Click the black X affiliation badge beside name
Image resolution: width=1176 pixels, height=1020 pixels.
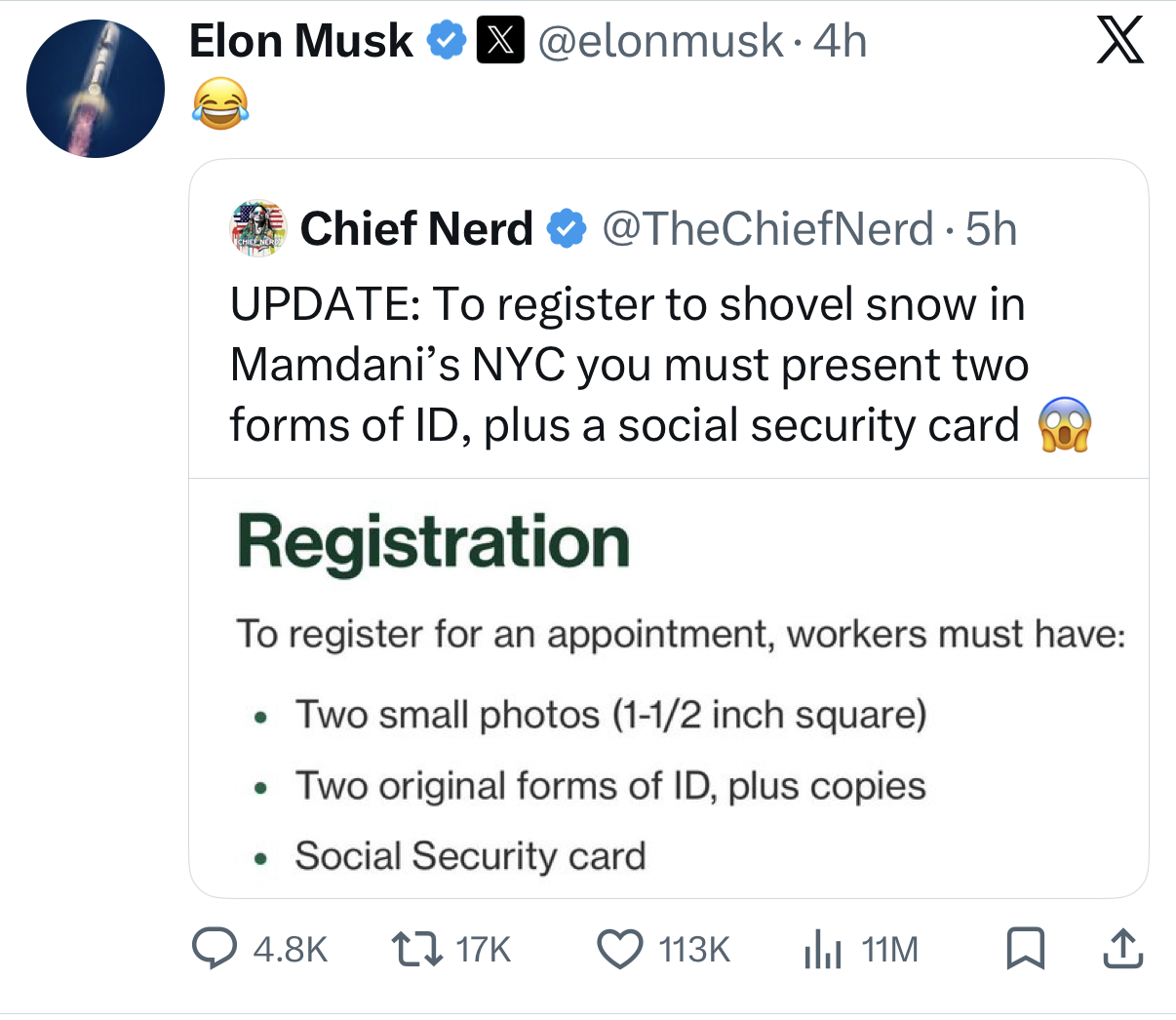click(x=499, y=41)
